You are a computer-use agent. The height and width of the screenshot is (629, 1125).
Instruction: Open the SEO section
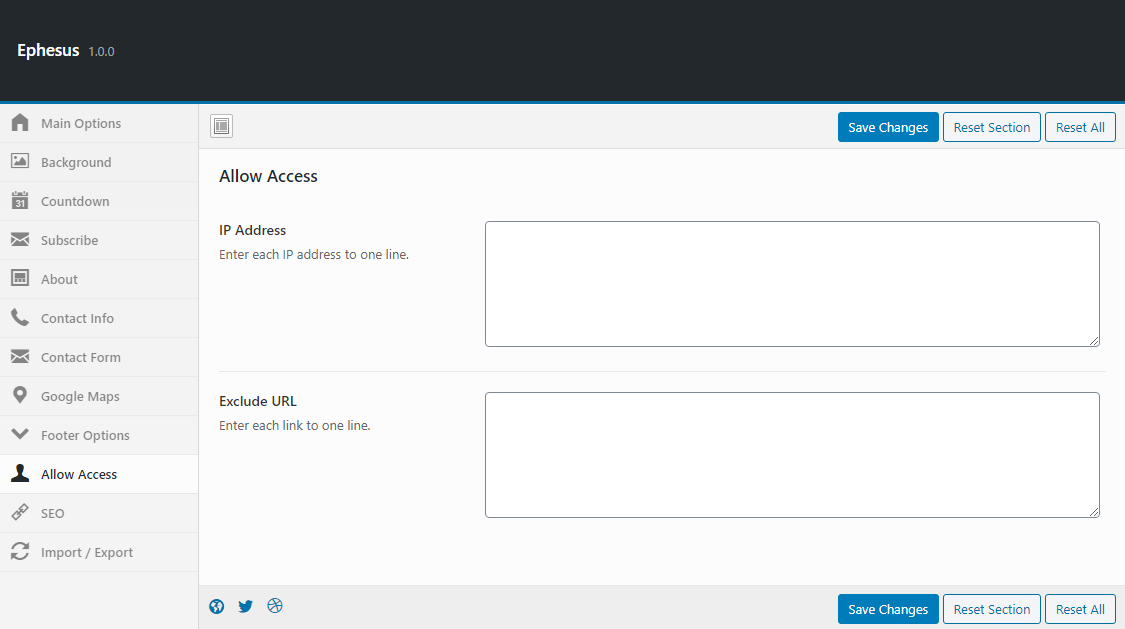tap(52, 513)
